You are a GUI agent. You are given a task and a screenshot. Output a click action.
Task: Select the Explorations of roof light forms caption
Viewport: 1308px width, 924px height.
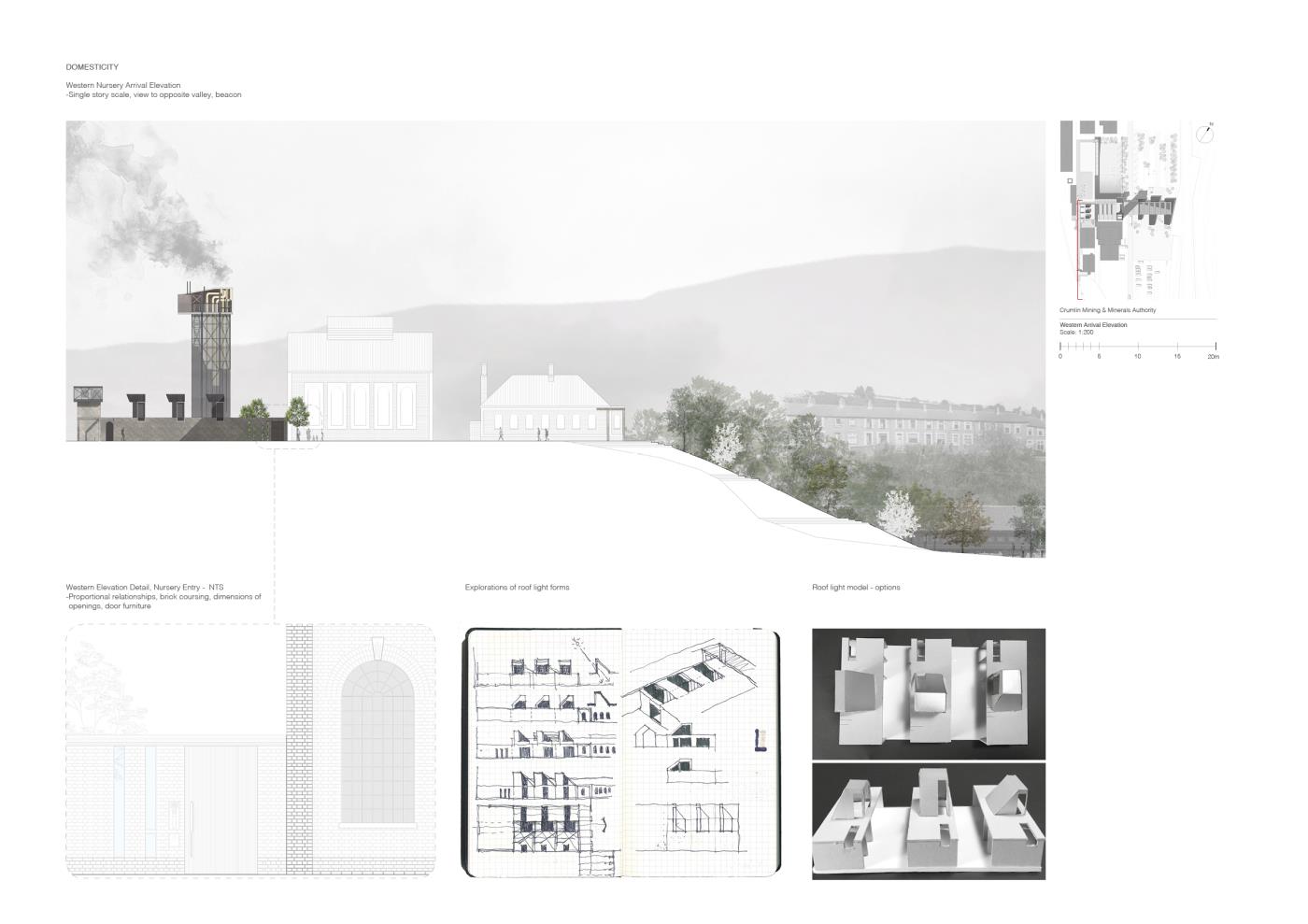517,588
